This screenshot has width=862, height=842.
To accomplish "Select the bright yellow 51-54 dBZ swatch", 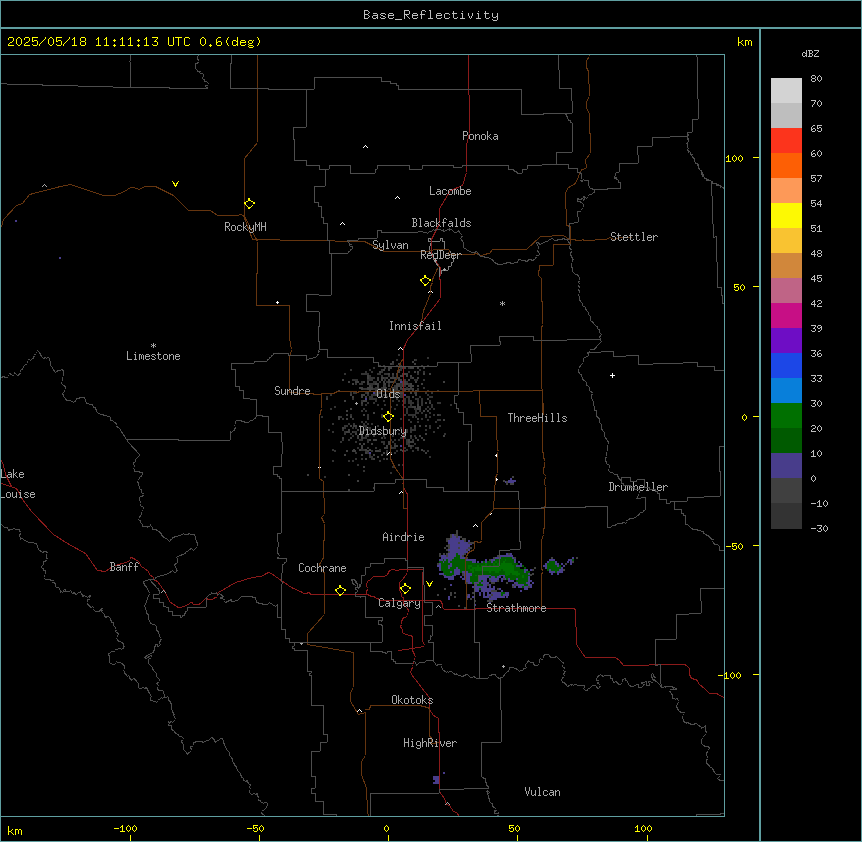I will 786,215.
